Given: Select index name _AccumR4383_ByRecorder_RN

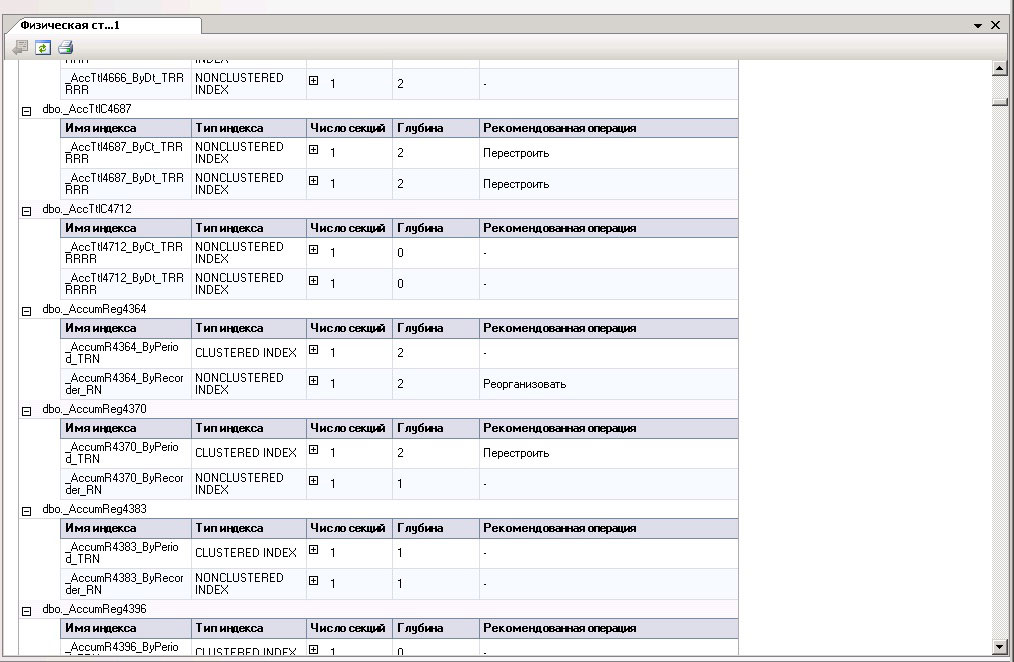Looking at the screenshot, I should tap(124, 584).
